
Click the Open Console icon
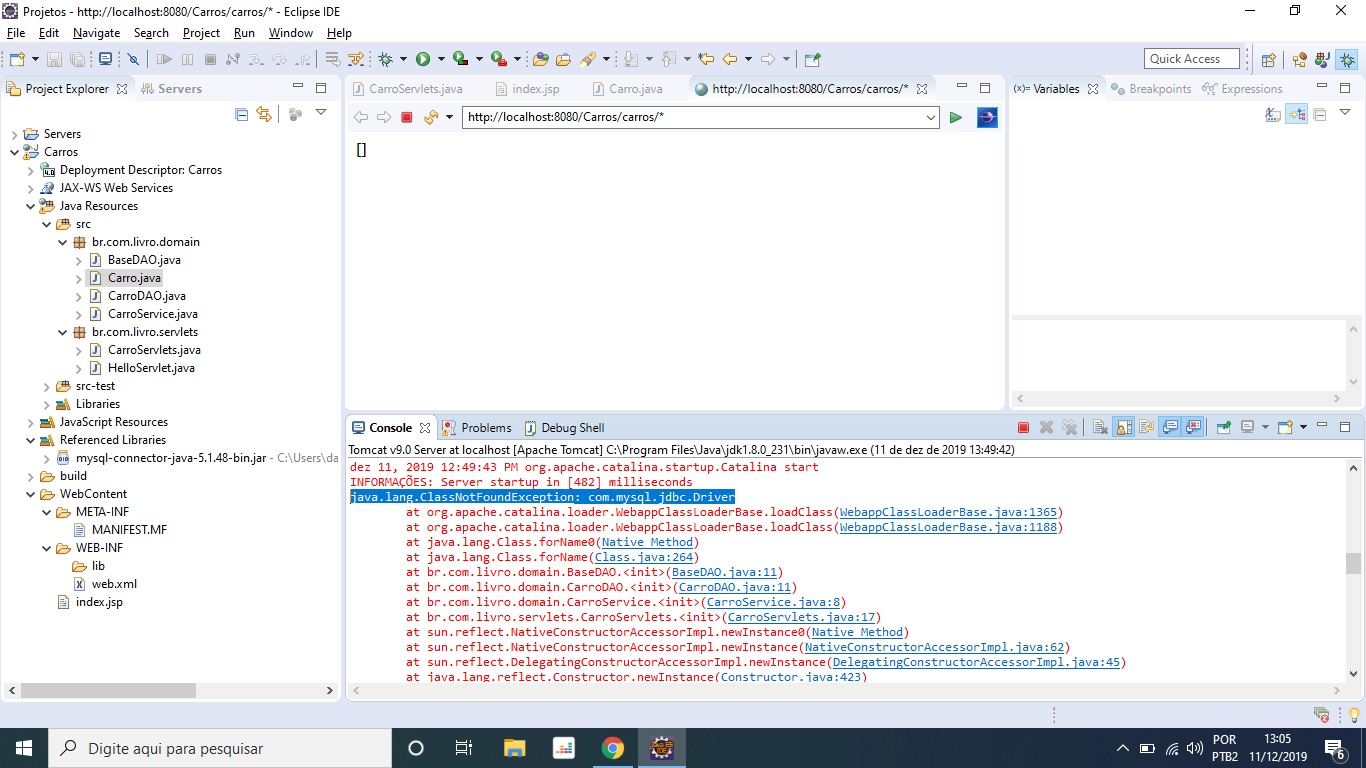click(1285, 427)
